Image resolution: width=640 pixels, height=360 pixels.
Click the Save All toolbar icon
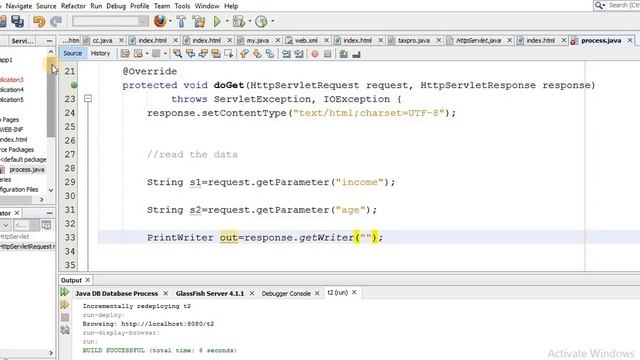pos(17,21)
